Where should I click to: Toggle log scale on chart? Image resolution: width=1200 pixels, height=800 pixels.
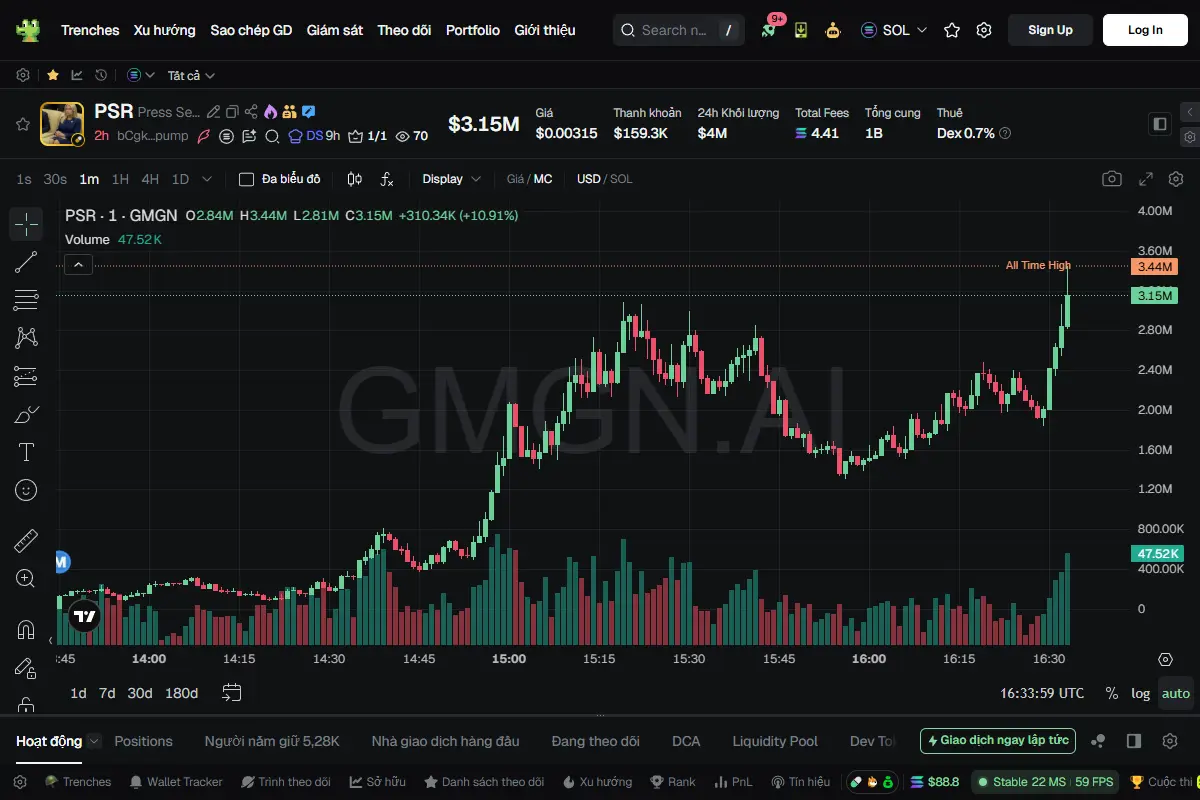pyautogui.click(x=1141, y=693)
